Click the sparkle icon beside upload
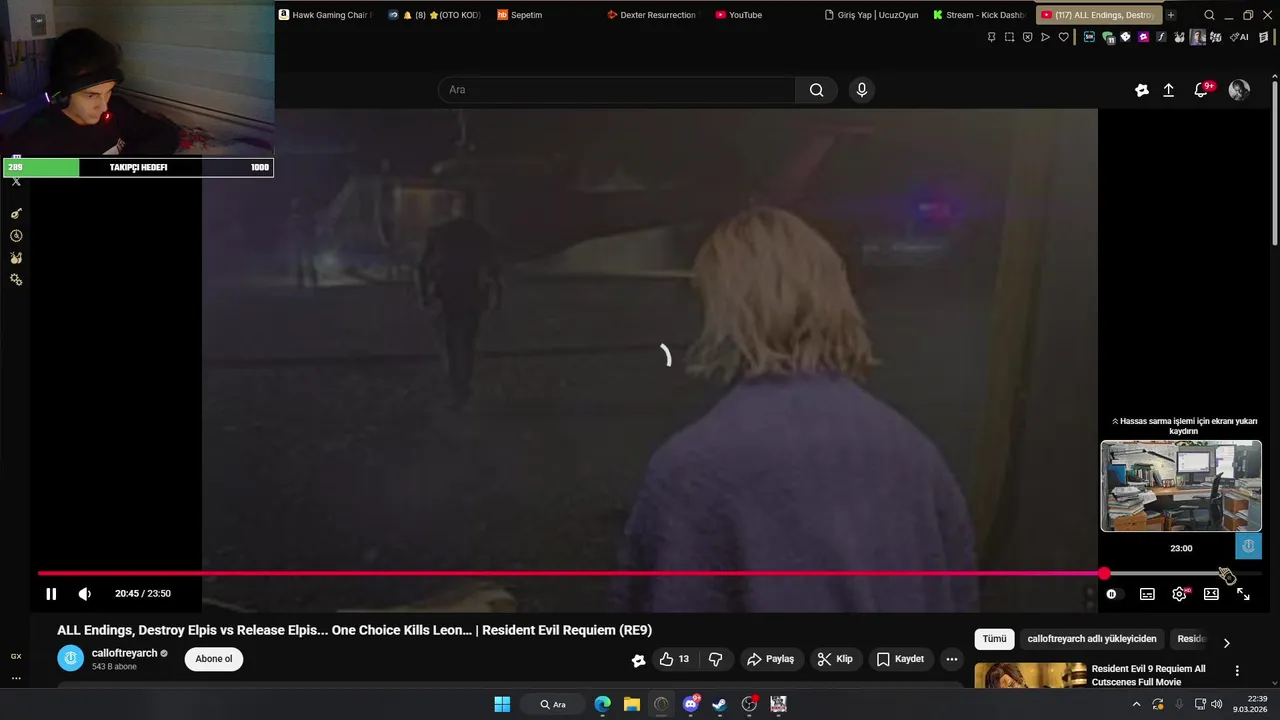The image size is (1280, 720). (x=1142, y=90)
